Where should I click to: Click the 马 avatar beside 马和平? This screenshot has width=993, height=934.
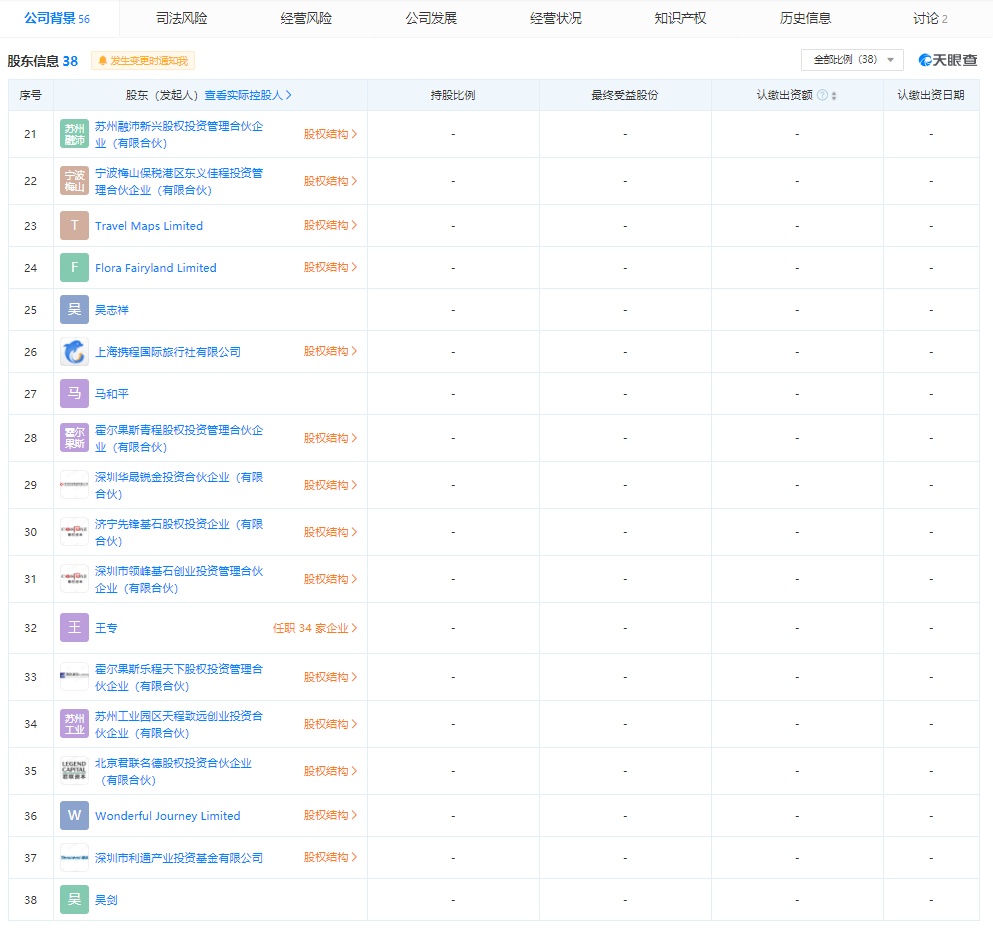tap(75, 394)
